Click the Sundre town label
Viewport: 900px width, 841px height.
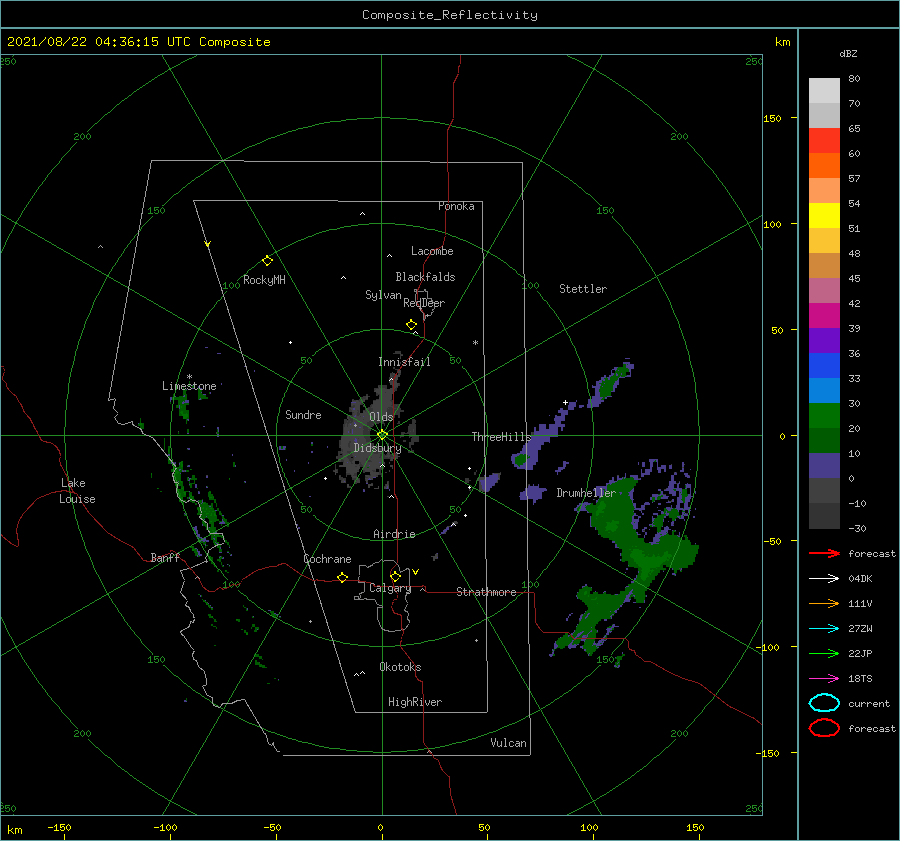[x=303, y=414]
